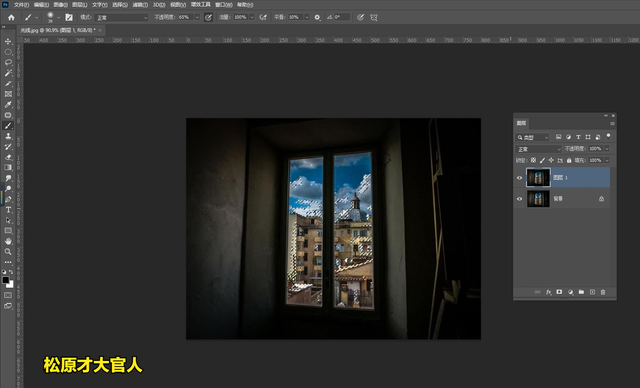
Task: Select the Lasso tool
Action: point(8,62)
